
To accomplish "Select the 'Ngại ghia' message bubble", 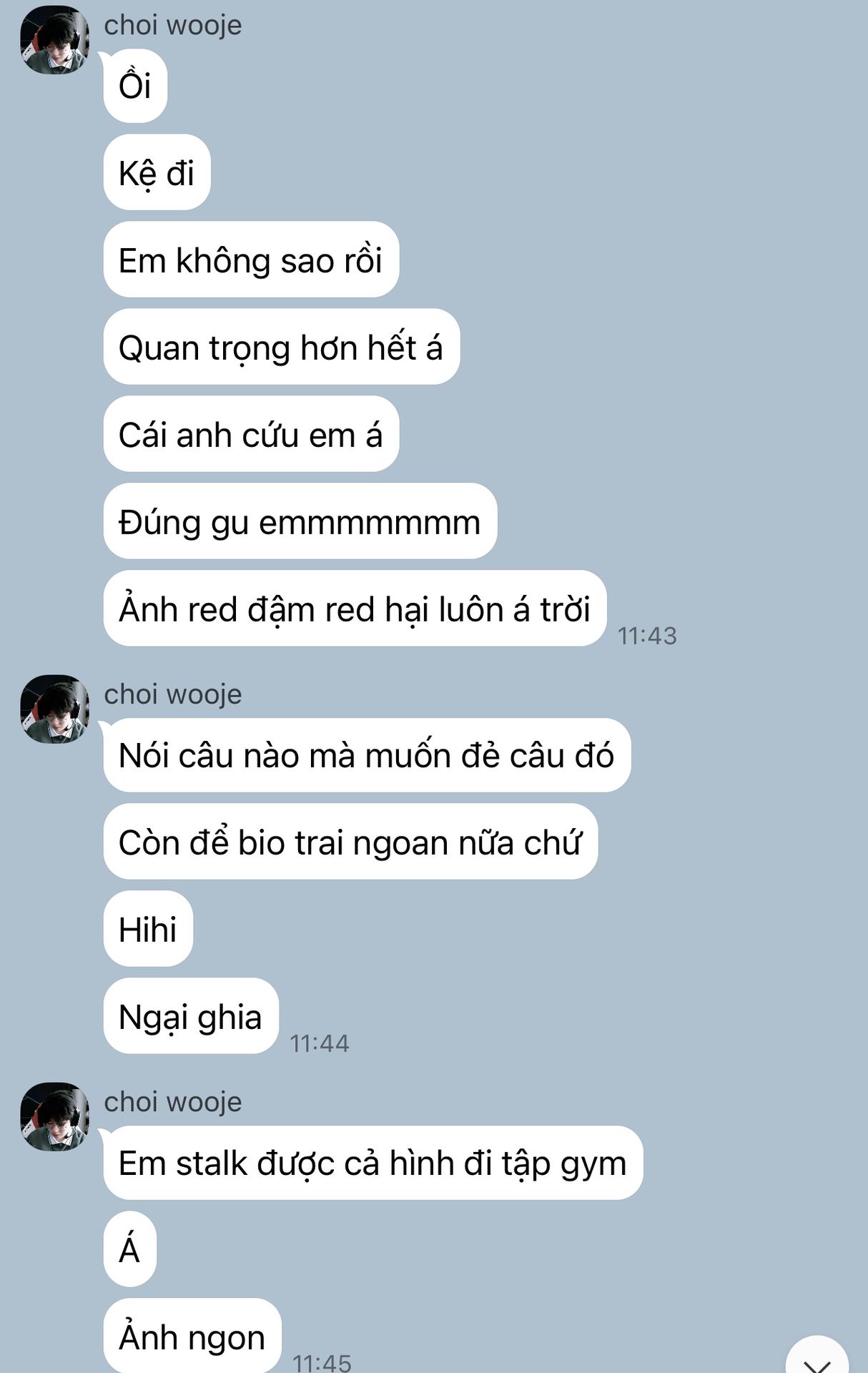I will [x=191, y=1016].
